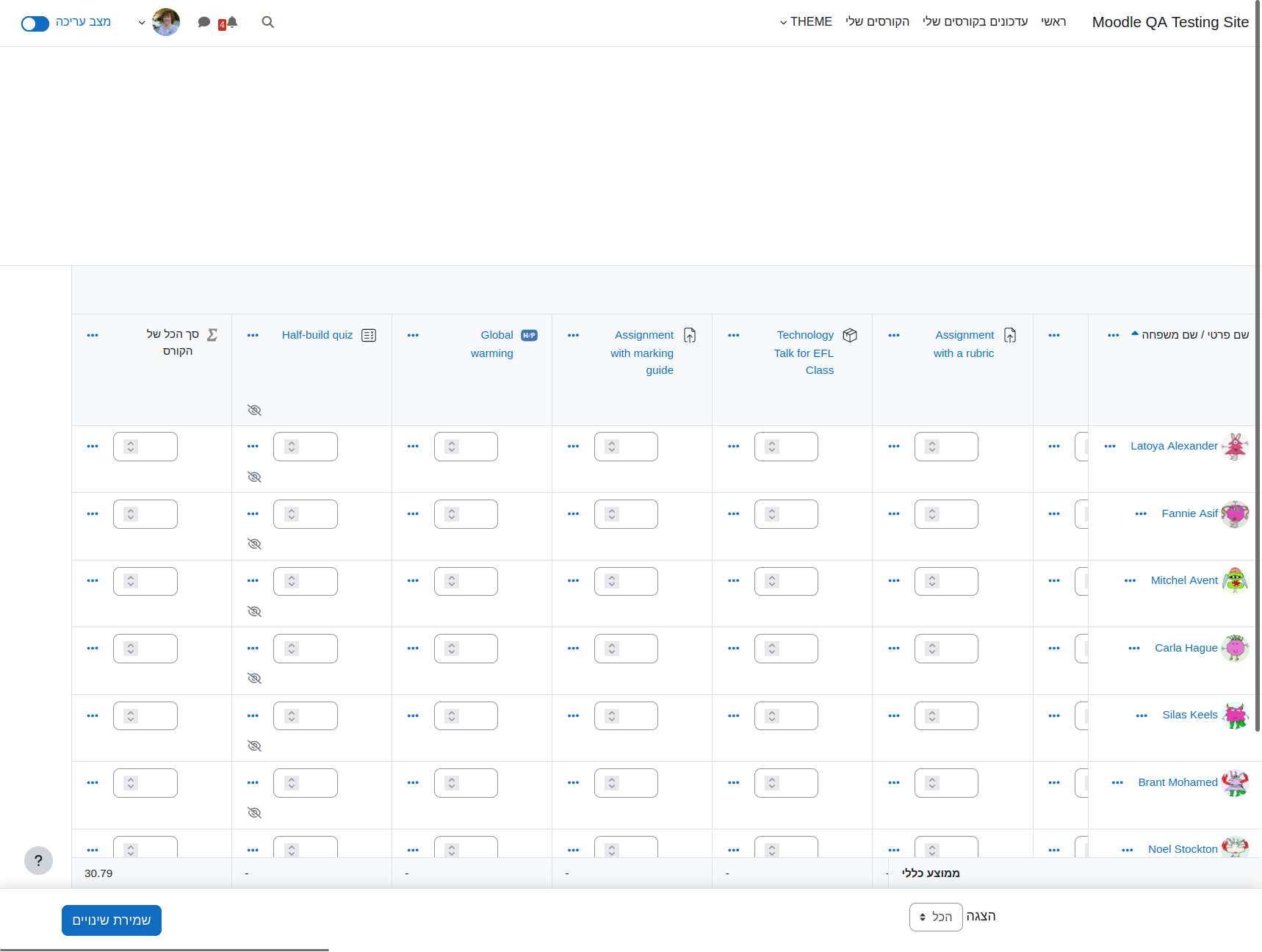Open actions menu for Global warming column
Viewport: 1262px width, 952px height.
(x=413, y=336)
